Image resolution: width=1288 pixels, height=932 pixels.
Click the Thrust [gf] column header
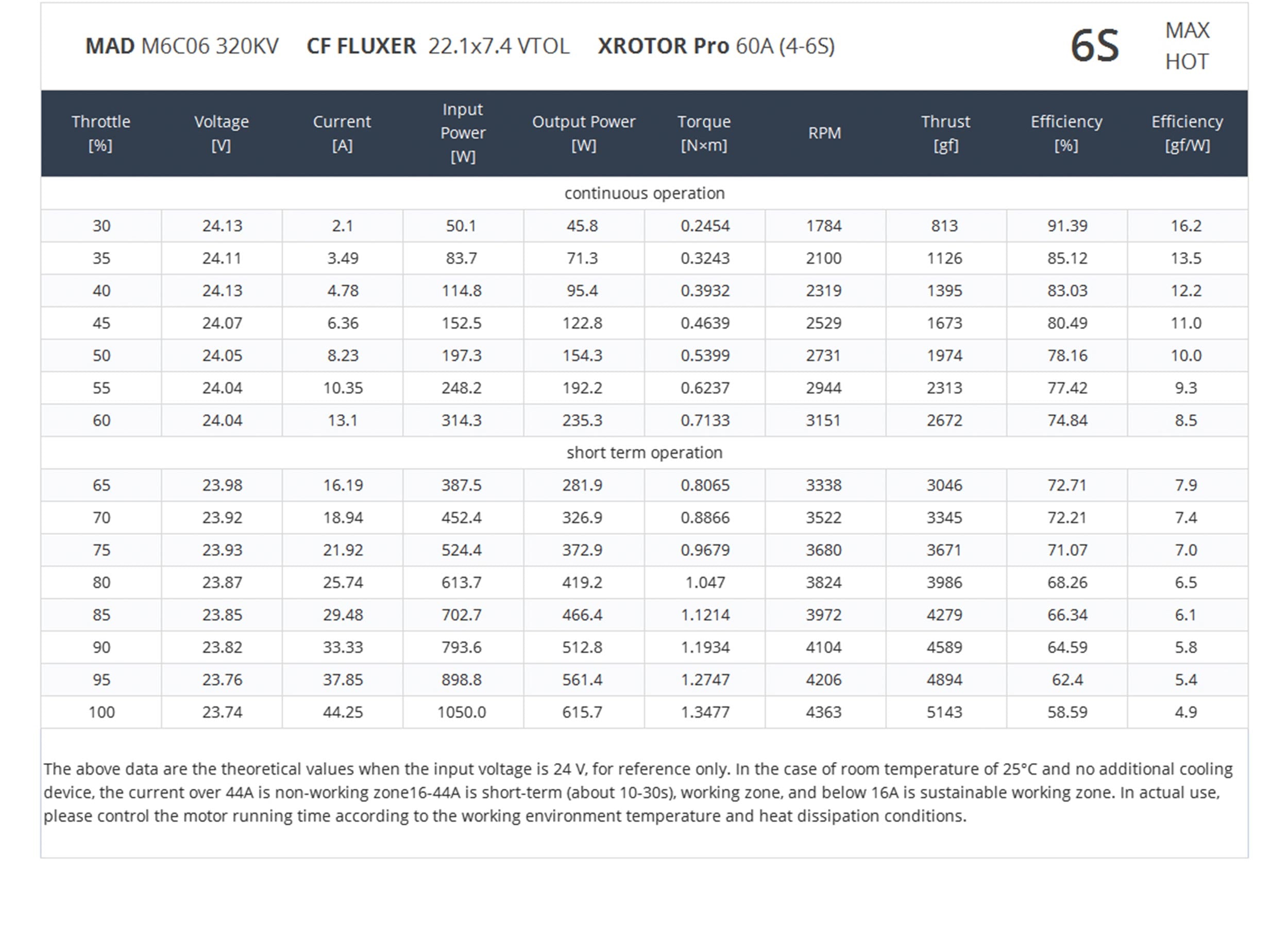pyautogui.click(x=945, y=133)
